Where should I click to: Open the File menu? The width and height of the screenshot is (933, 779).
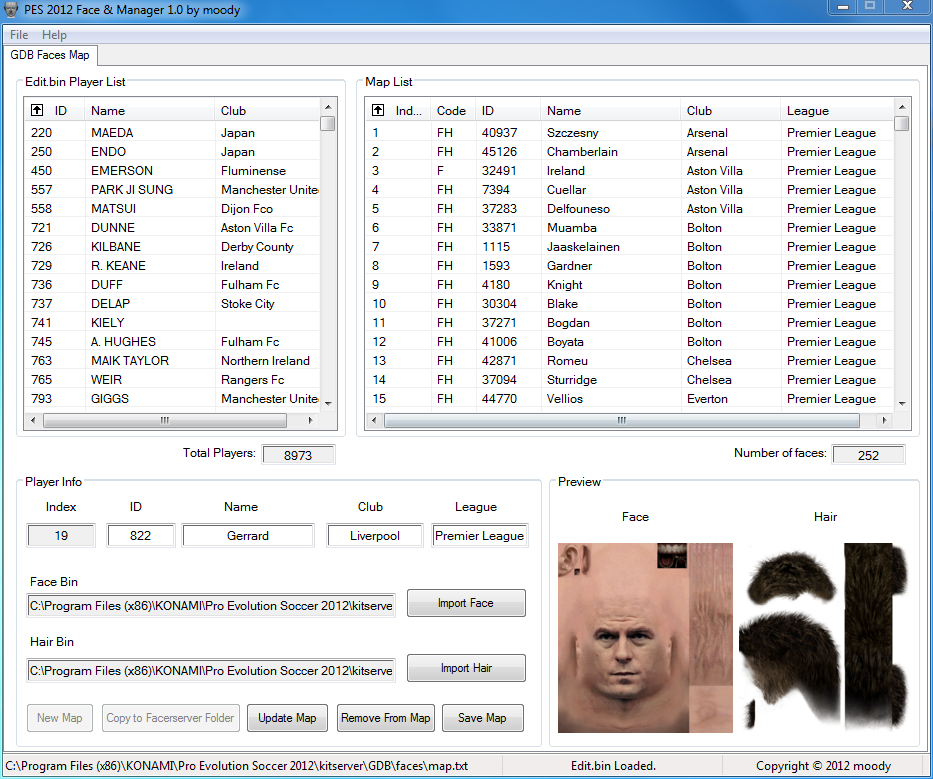[19, 35]
